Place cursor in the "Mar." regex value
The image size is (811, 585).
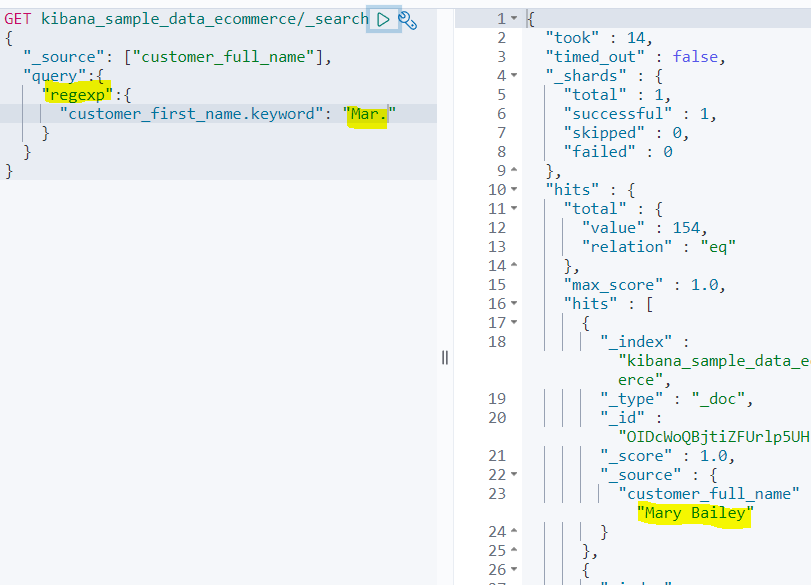pos(369,114)
